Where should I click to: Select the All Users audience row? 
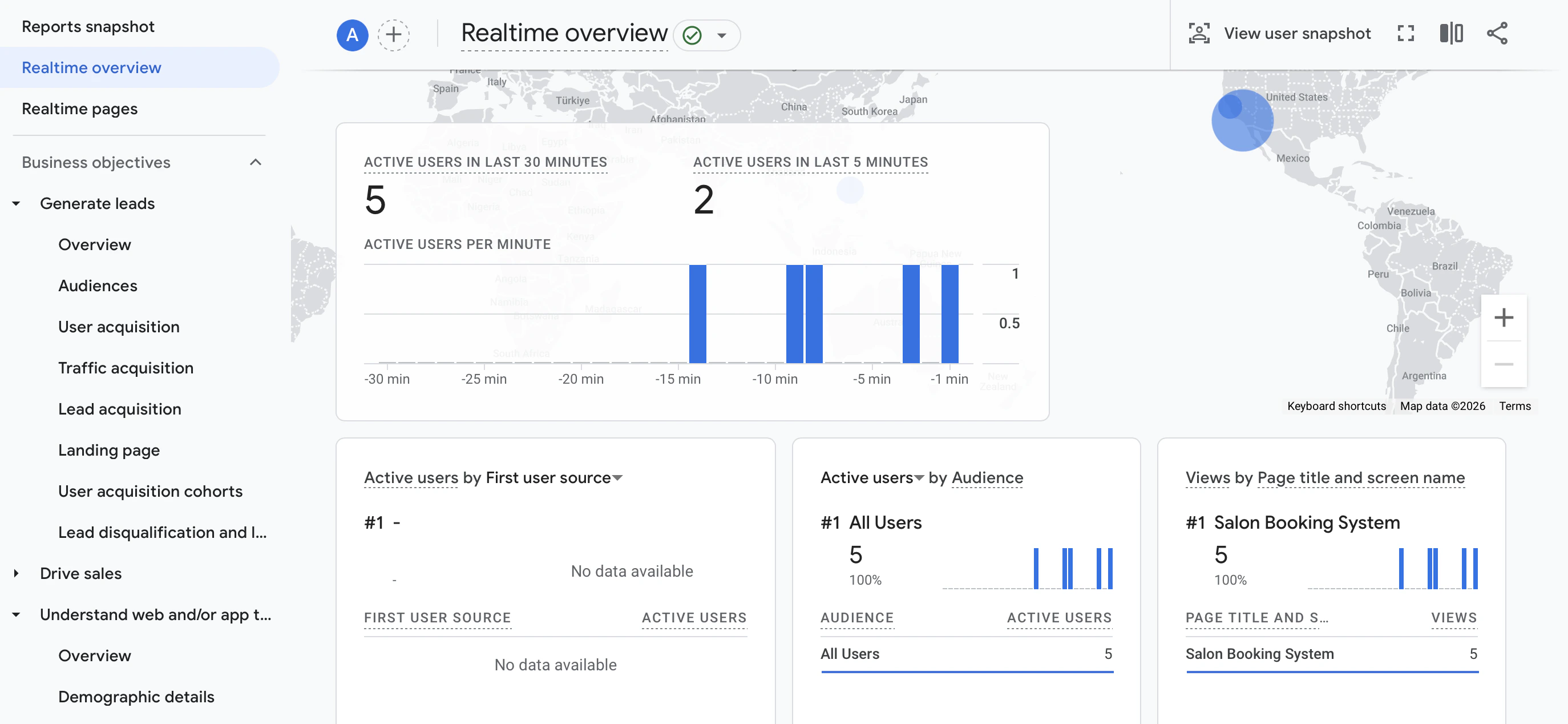[967, 654]
